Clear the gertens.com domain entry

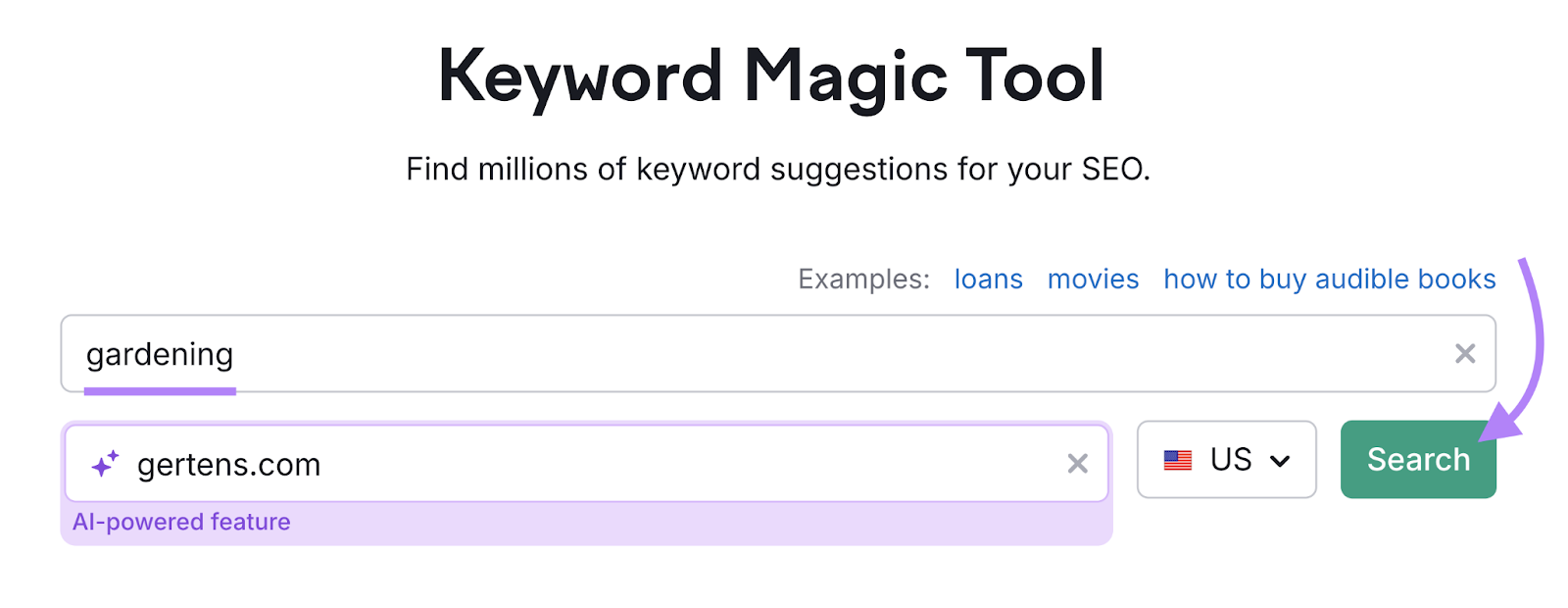[x=1078, y=464]
